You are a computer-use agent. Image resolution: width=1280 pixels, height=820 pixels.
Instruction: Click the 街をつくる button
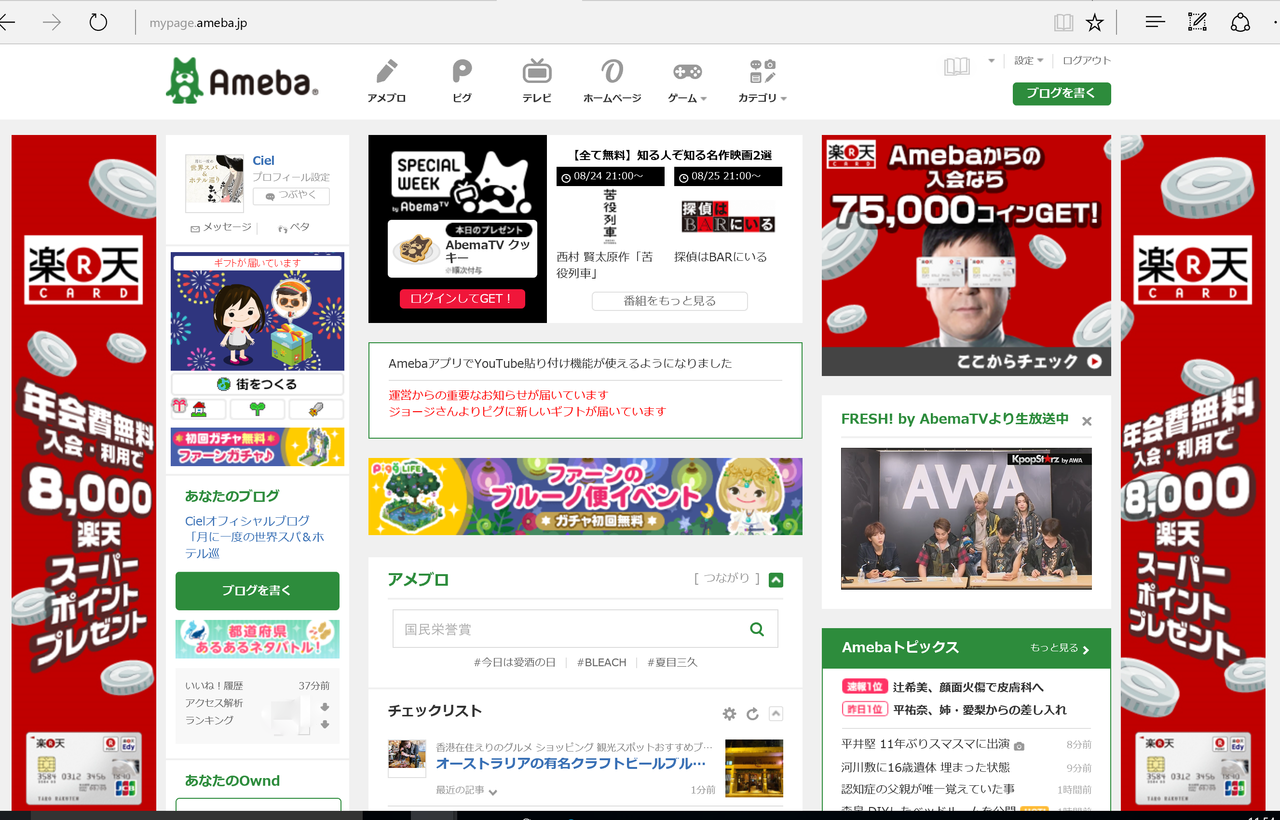pyautogui.click(x=257, y=384)
